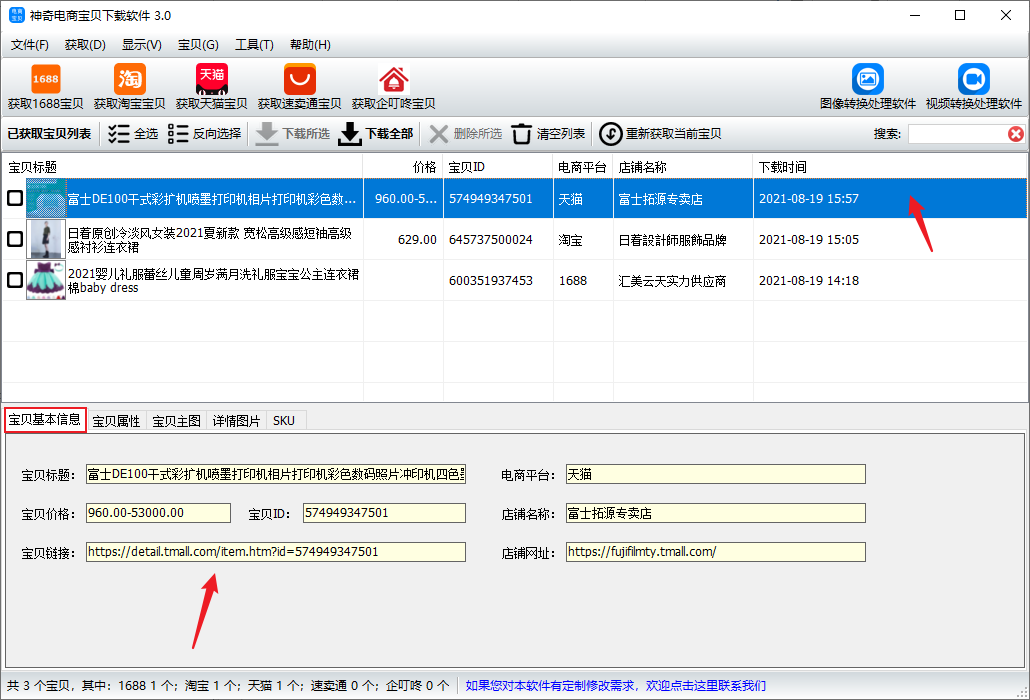The image size is (1030, 700).
Task: Select the 获取天猫宝贝 icon
Action: [x=211, y=80]
